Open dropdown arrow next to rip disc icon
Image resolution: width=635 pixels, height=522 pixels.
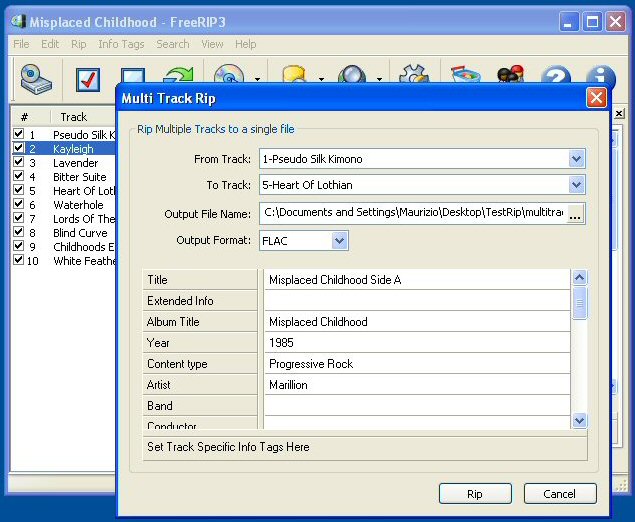coord(258,79)
